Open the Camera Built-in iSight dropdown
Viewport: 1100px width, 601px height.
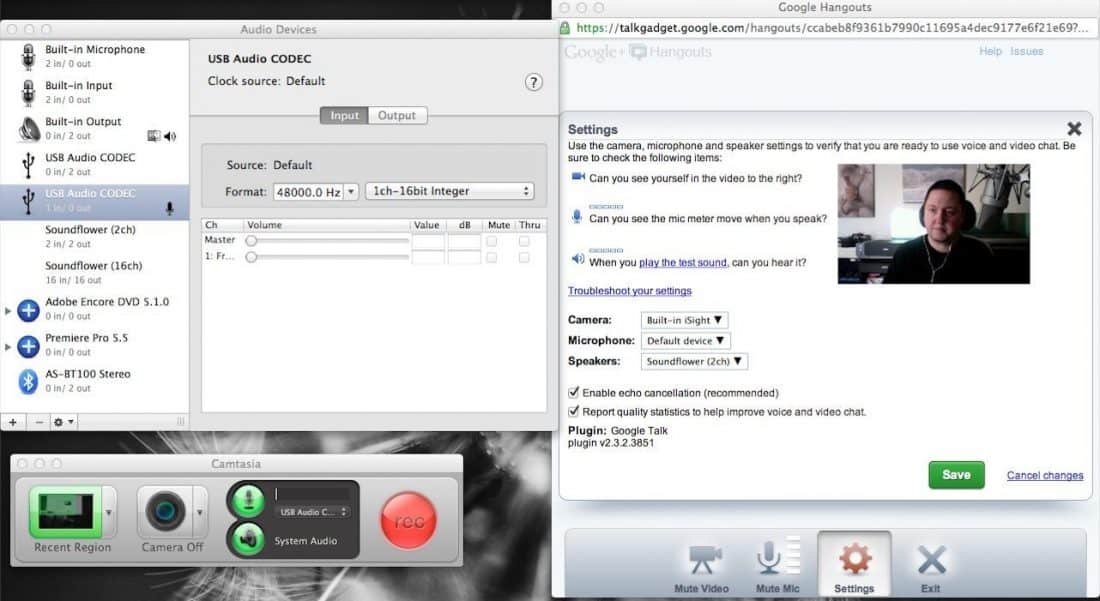pyautogui.click(x=685, y=320)
